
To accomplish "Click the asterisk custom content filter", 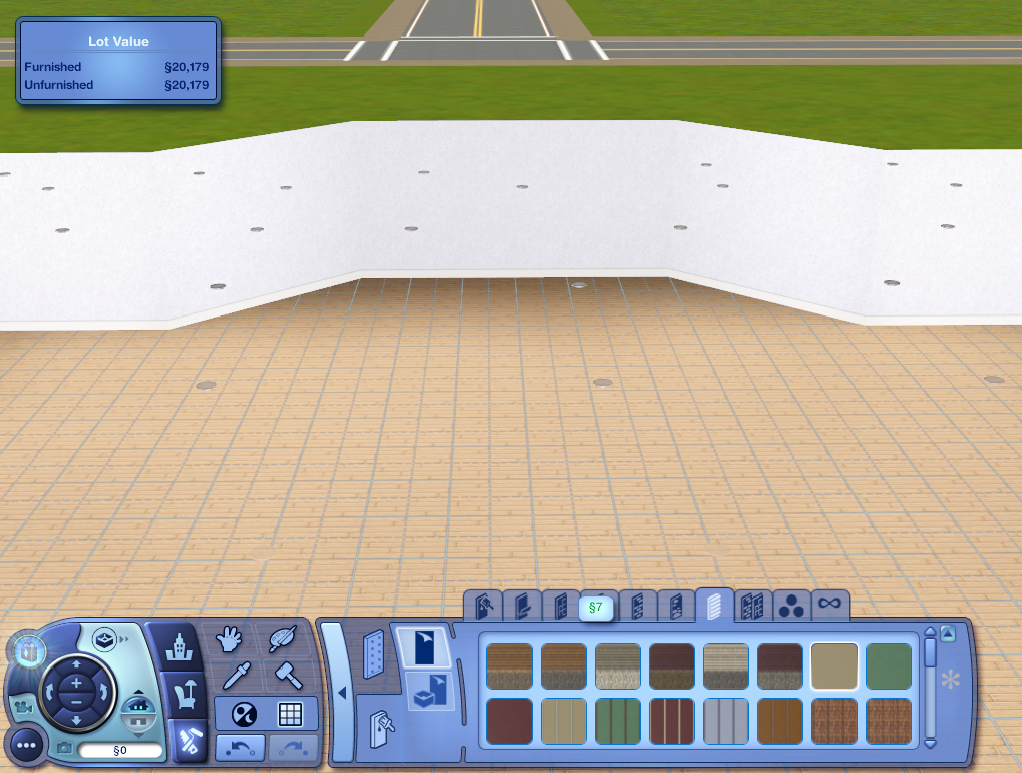I will (951, 680).
